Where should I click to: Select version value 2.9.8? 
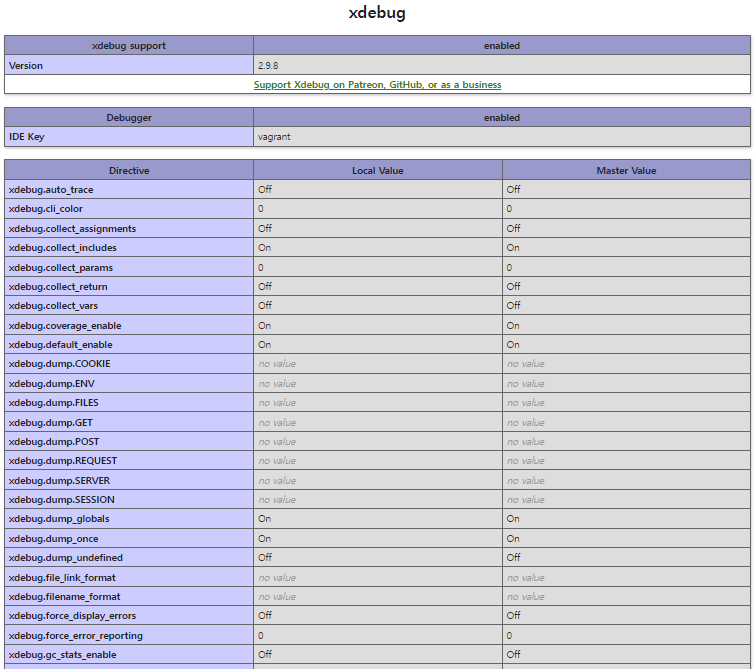(268, 66)
